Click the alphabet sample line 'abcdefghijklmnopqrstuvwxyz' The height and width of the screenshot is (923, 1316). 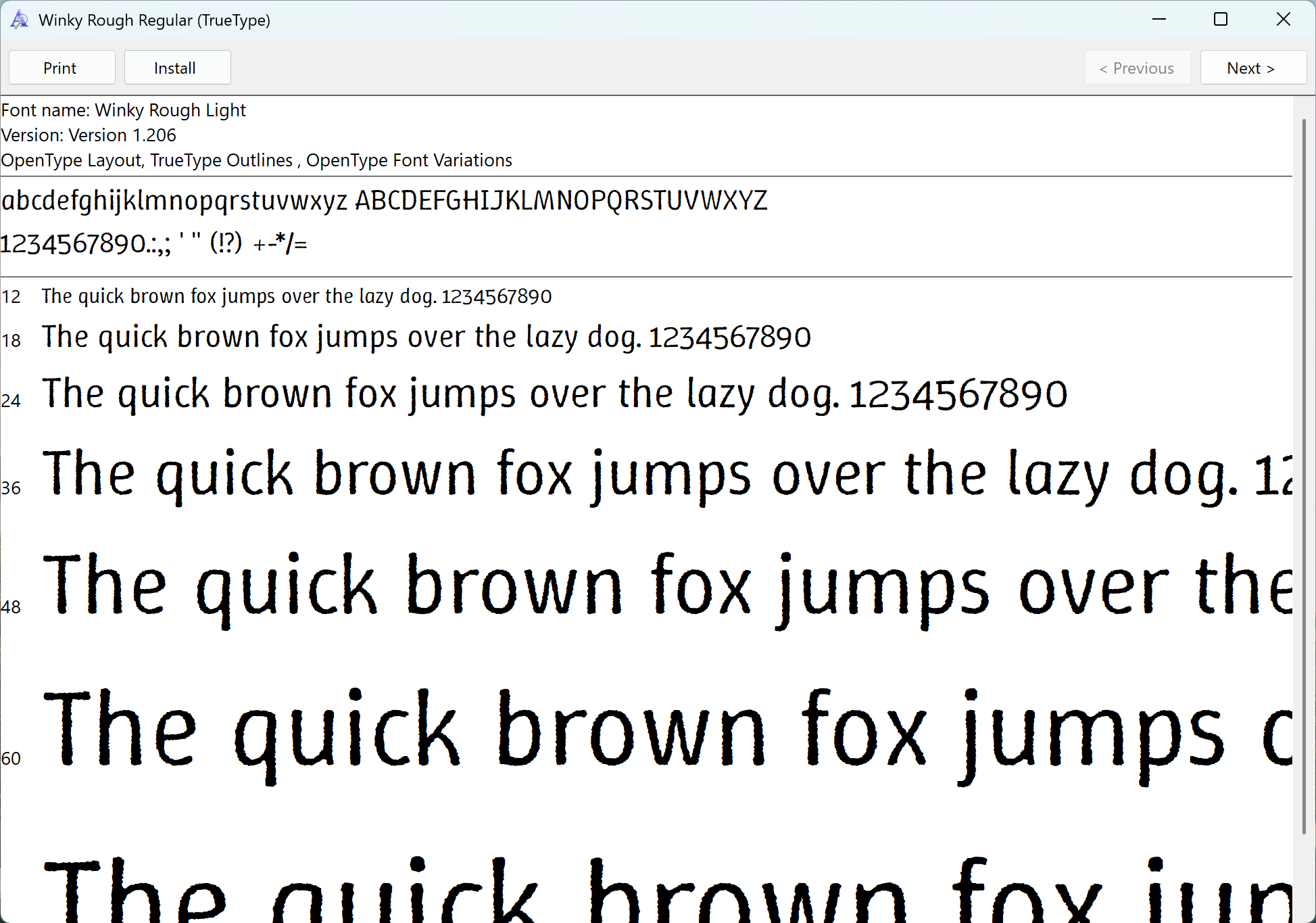click(x=384, y=201)
